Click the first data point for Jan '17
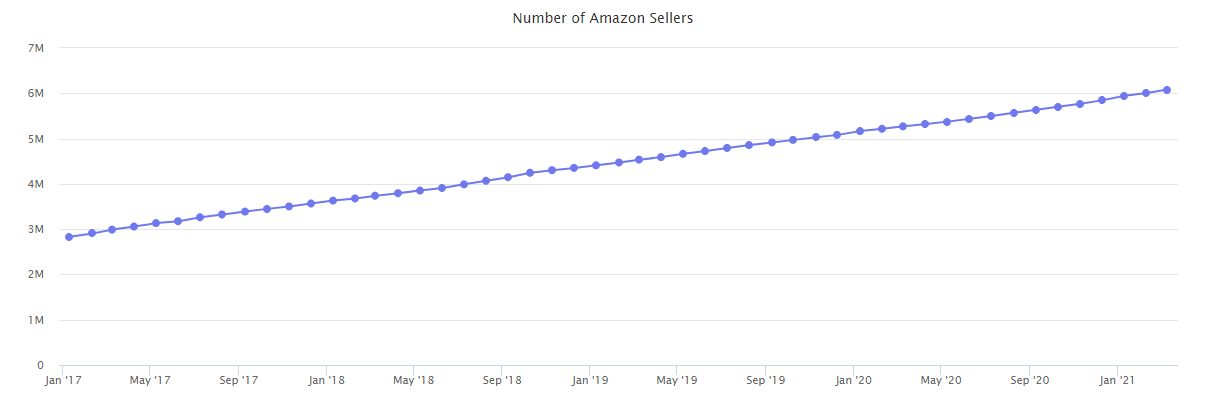This screenshot has width=1228, height=416. coord(69,237)
